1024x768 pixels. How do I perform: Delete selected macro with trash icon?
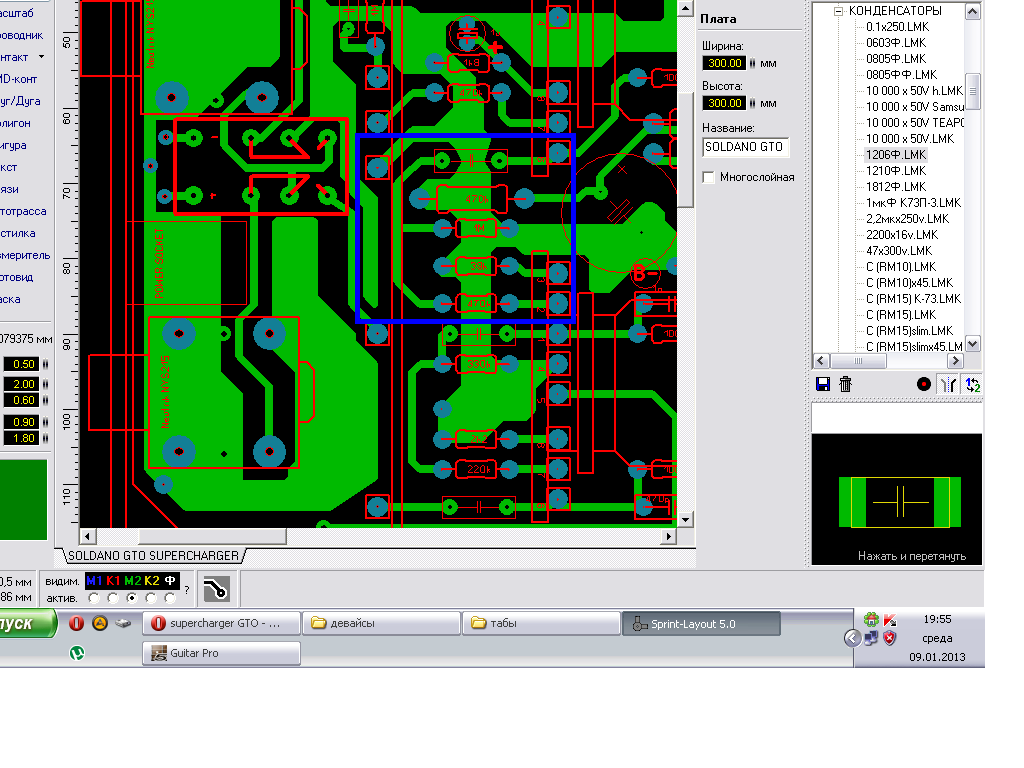(x=845, y=384)
